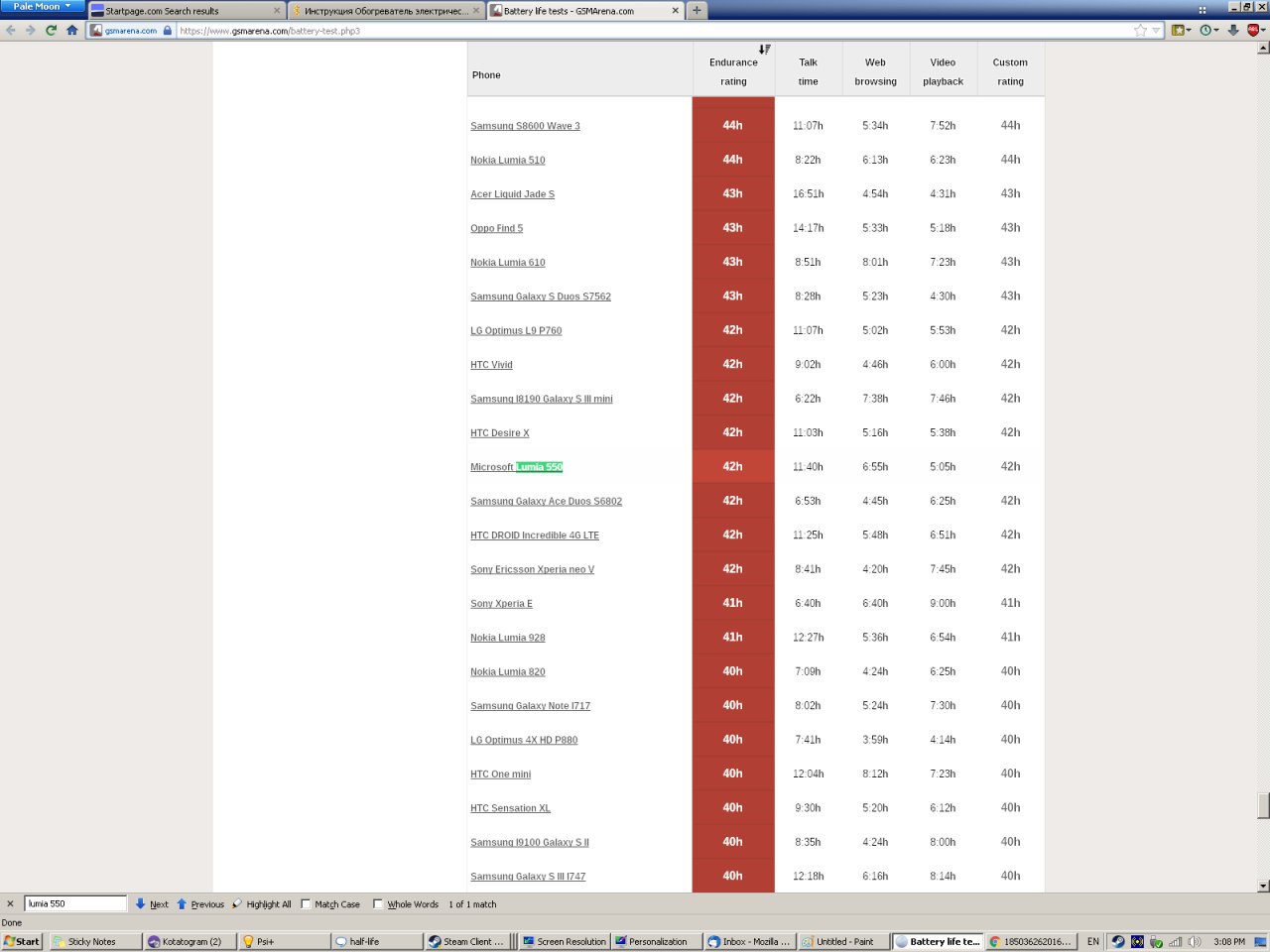This screenshot has width=1270, height=952.
Task: Sort by Endurance rating column
Action: pos(733,71)
